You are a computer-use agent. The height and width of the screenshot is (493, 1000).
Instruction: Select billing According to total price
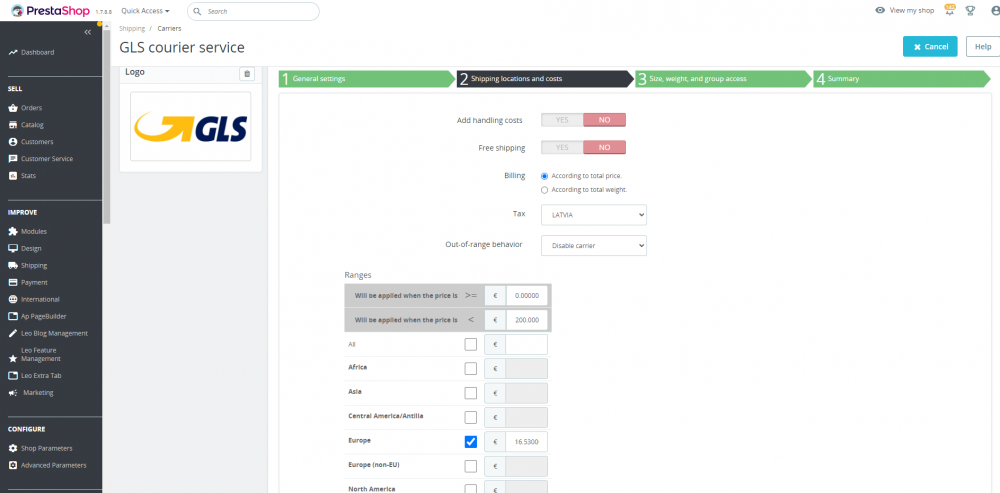(544, 176)
